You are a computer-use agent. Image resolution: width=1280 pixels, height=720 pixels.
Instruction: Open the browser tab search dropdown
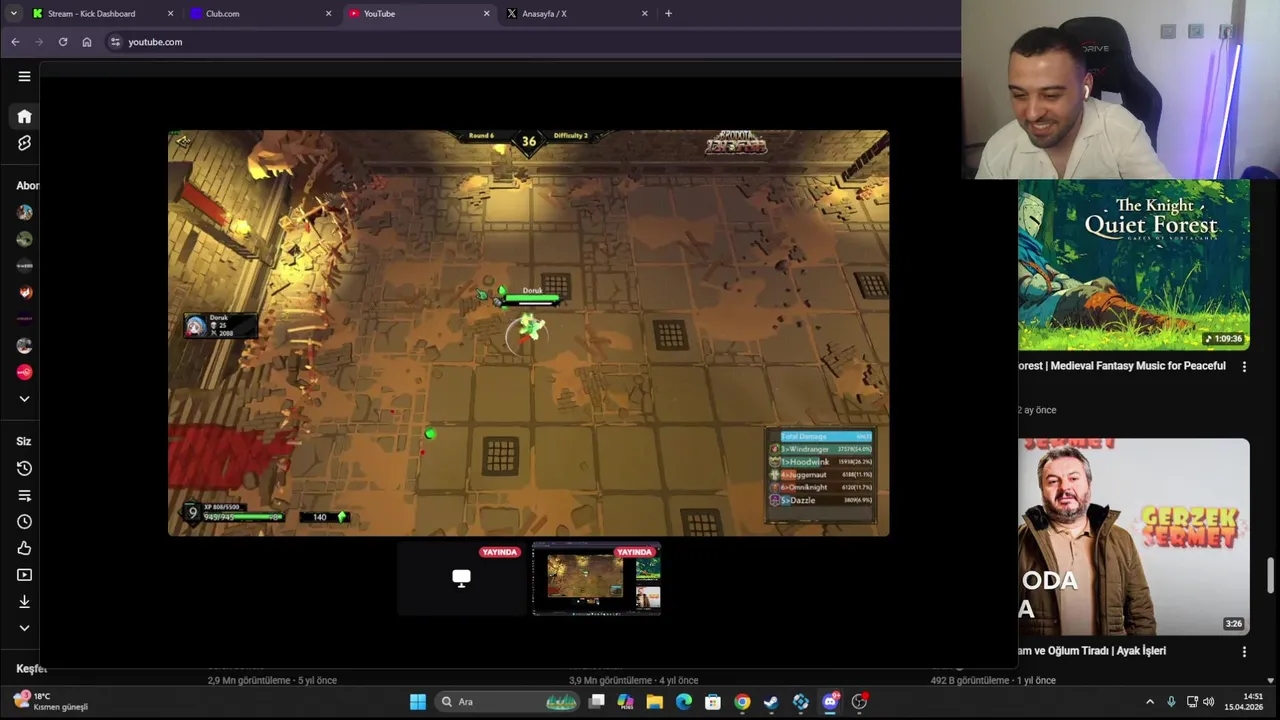pos(13,14)
